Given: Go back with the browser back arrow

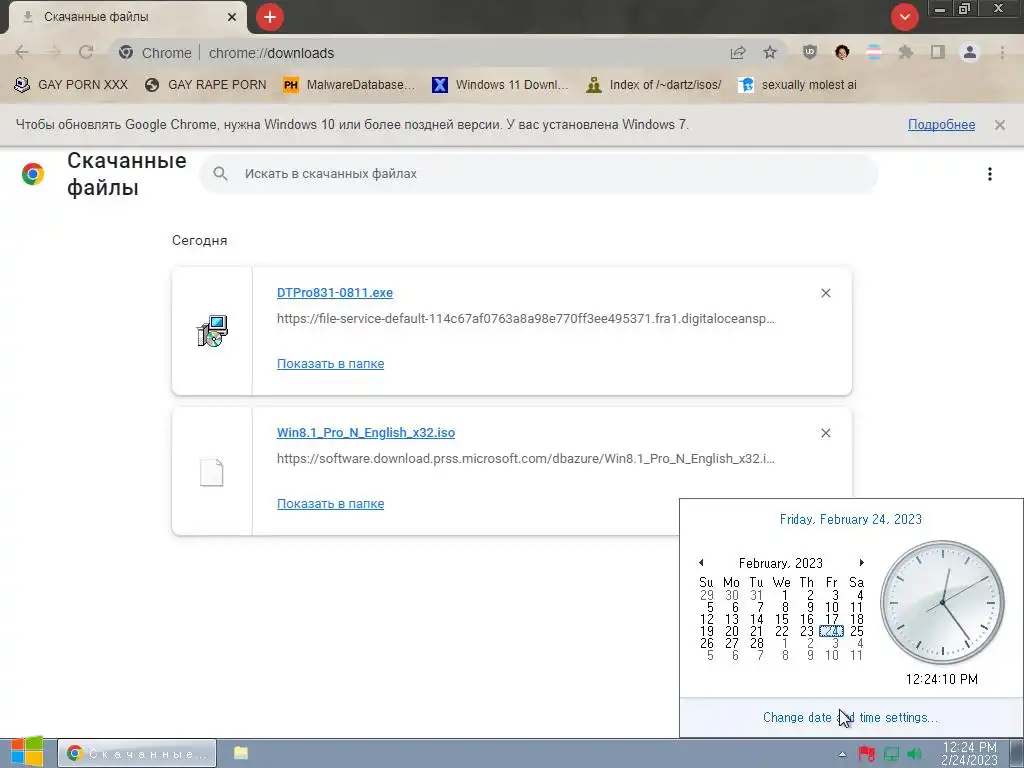Looking at the screenshot, I should click(x=22, y=52).
